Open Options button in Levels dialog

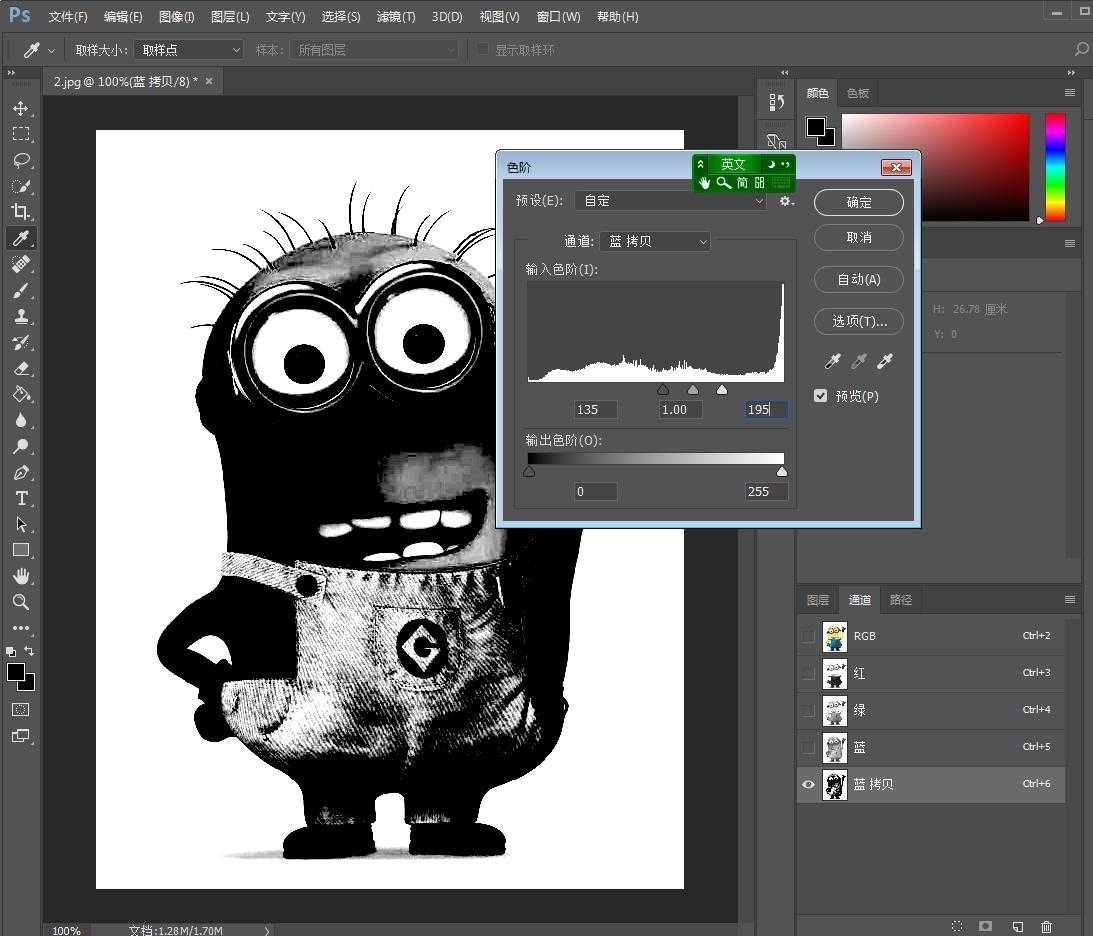(859, 321)
